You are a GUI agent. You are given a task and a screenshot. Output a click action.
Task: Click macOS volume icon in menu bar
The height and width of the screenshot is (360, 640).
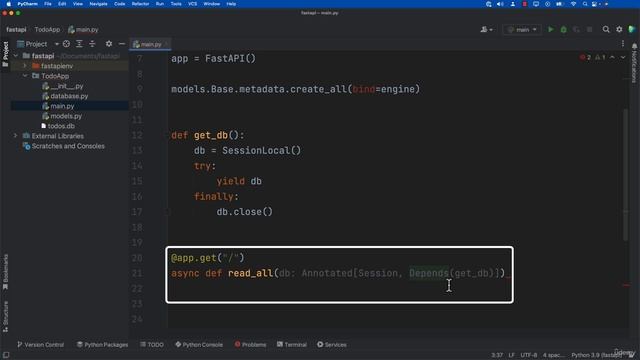500,4
